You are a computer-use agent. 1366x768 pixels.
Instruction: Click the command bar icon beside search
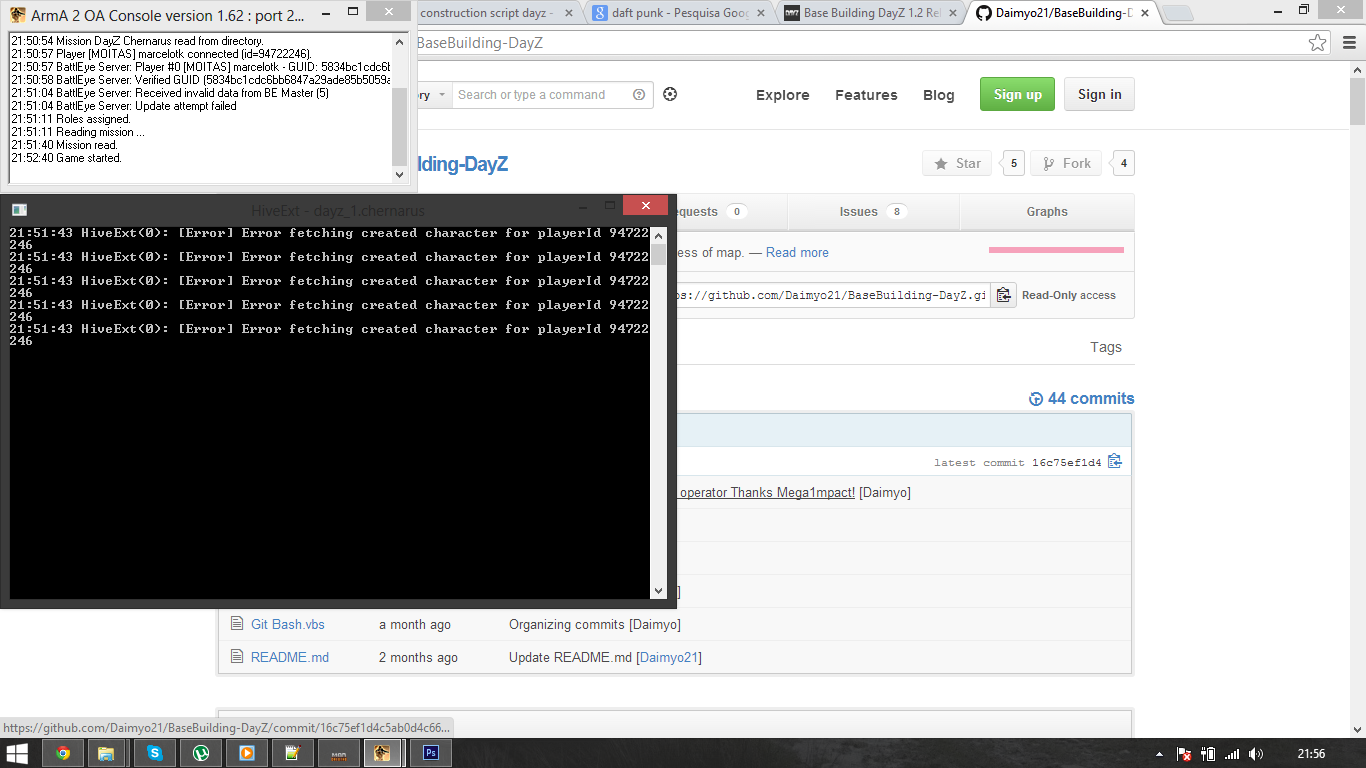click(x=670, y=94)
